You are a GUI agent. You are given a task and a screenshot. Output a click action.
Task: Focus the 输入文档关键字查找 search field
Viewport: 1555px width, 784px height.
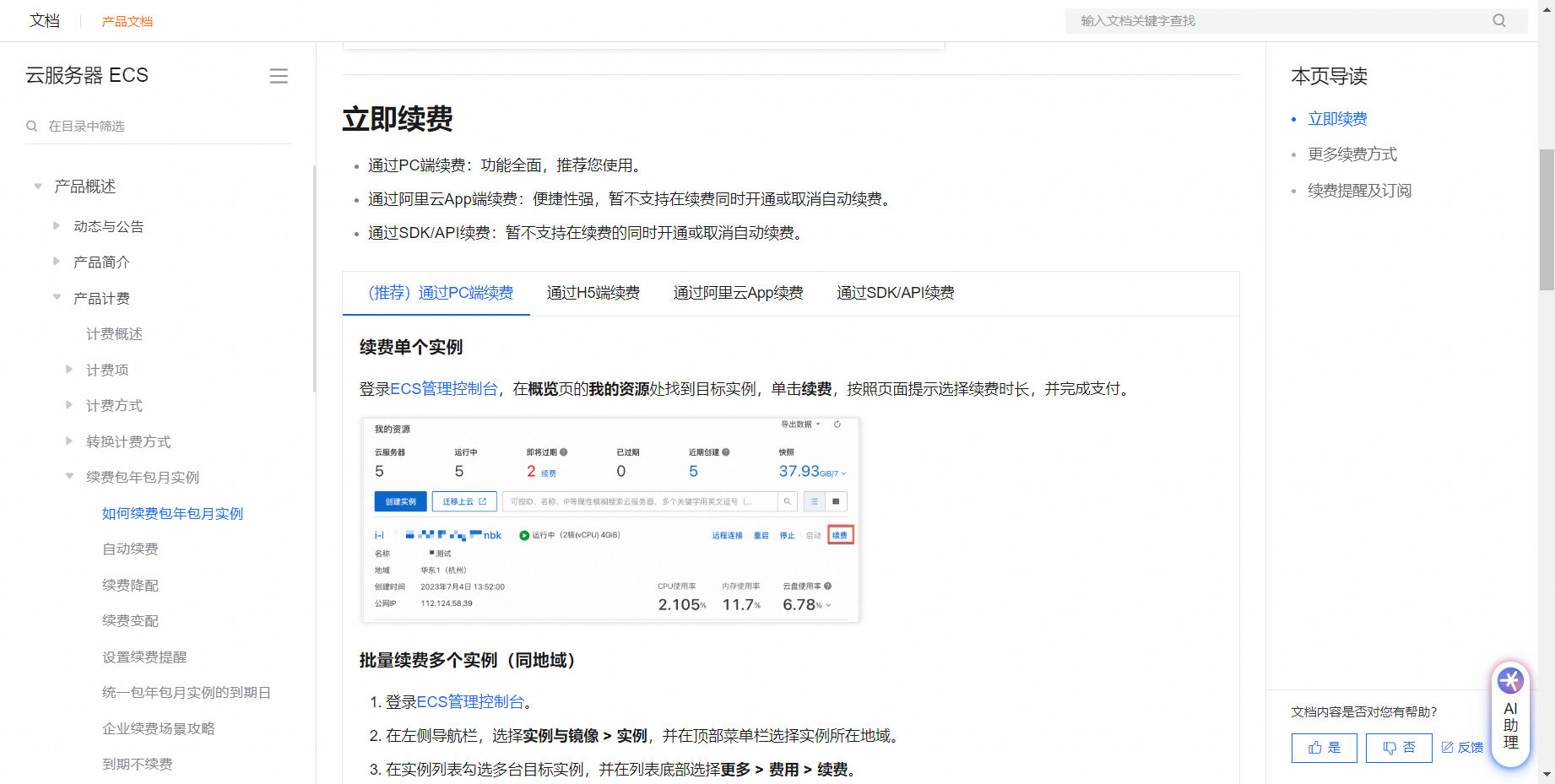click(1296, 21)
